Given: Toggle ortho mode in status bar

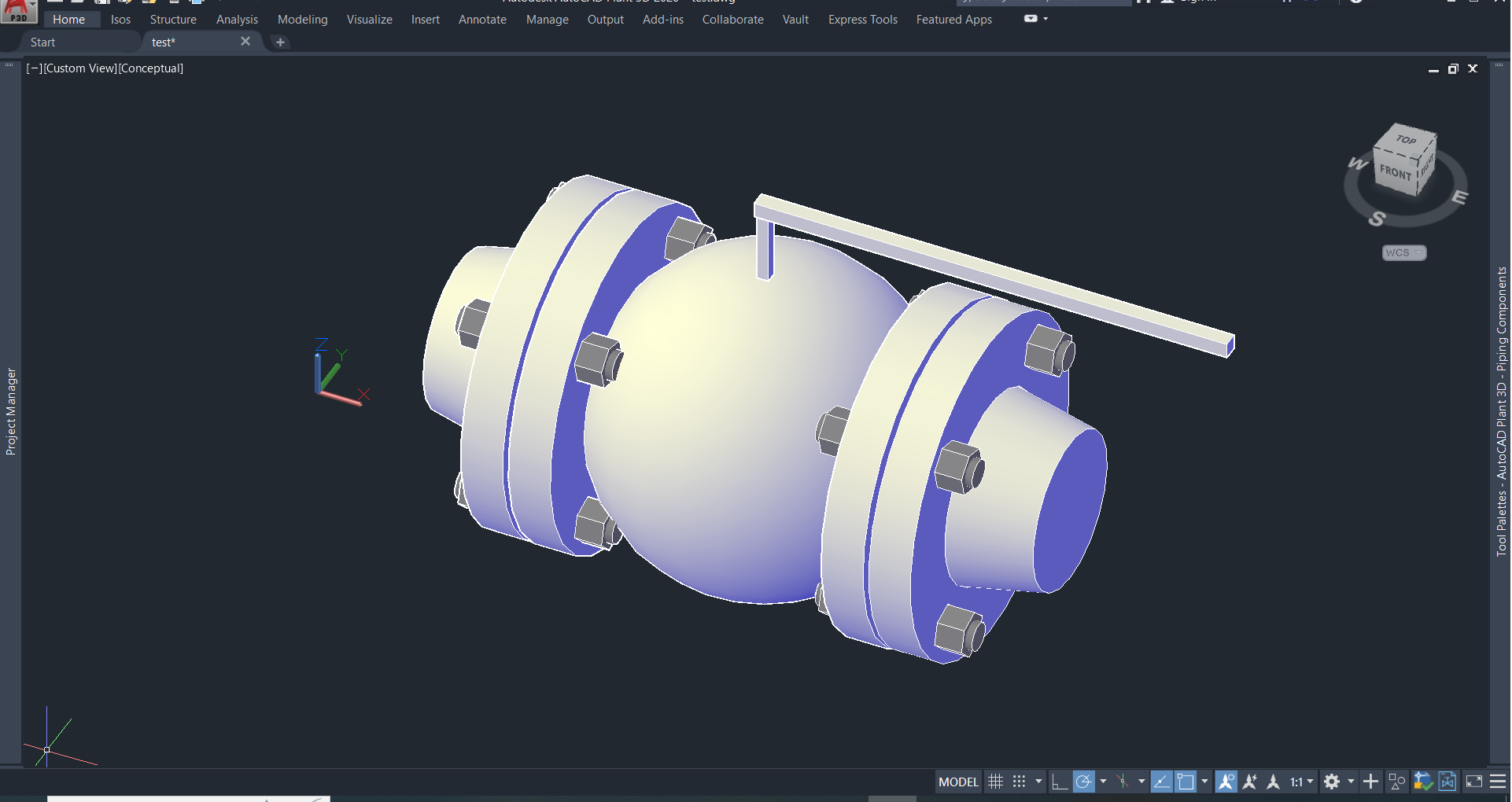Looking at the screenshot, I should pyautogui.click(x=1059, y=782).
